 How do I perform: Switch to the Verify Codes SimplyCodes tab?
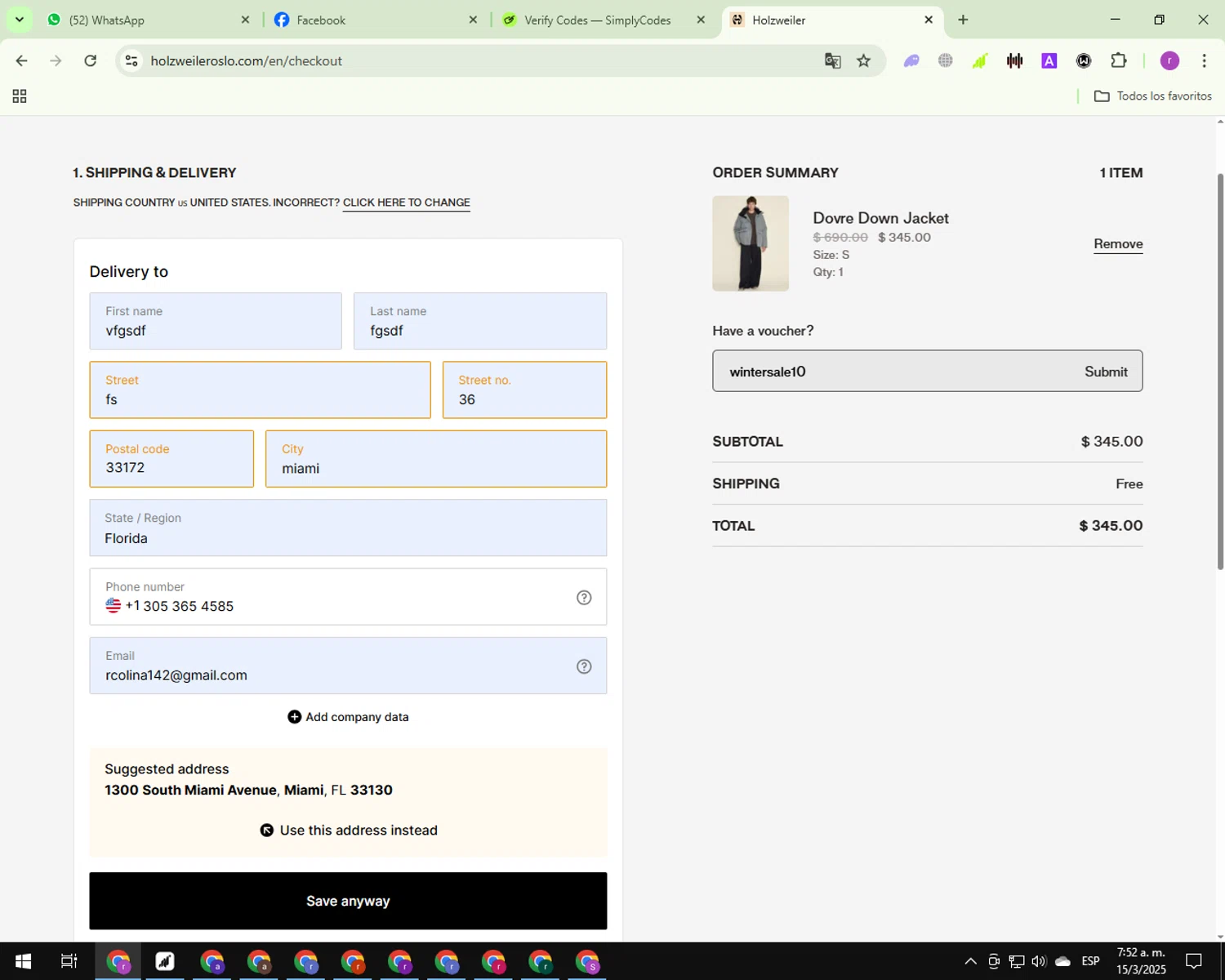point(604,20)
